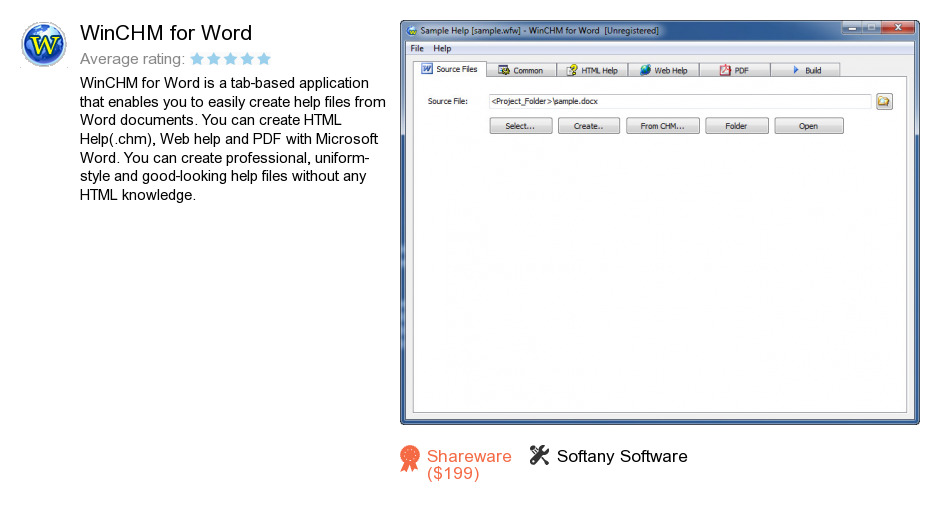The height and width of the screenshot is (509, 940).
Task: Click the Select... button
Action: click(520, 126)
